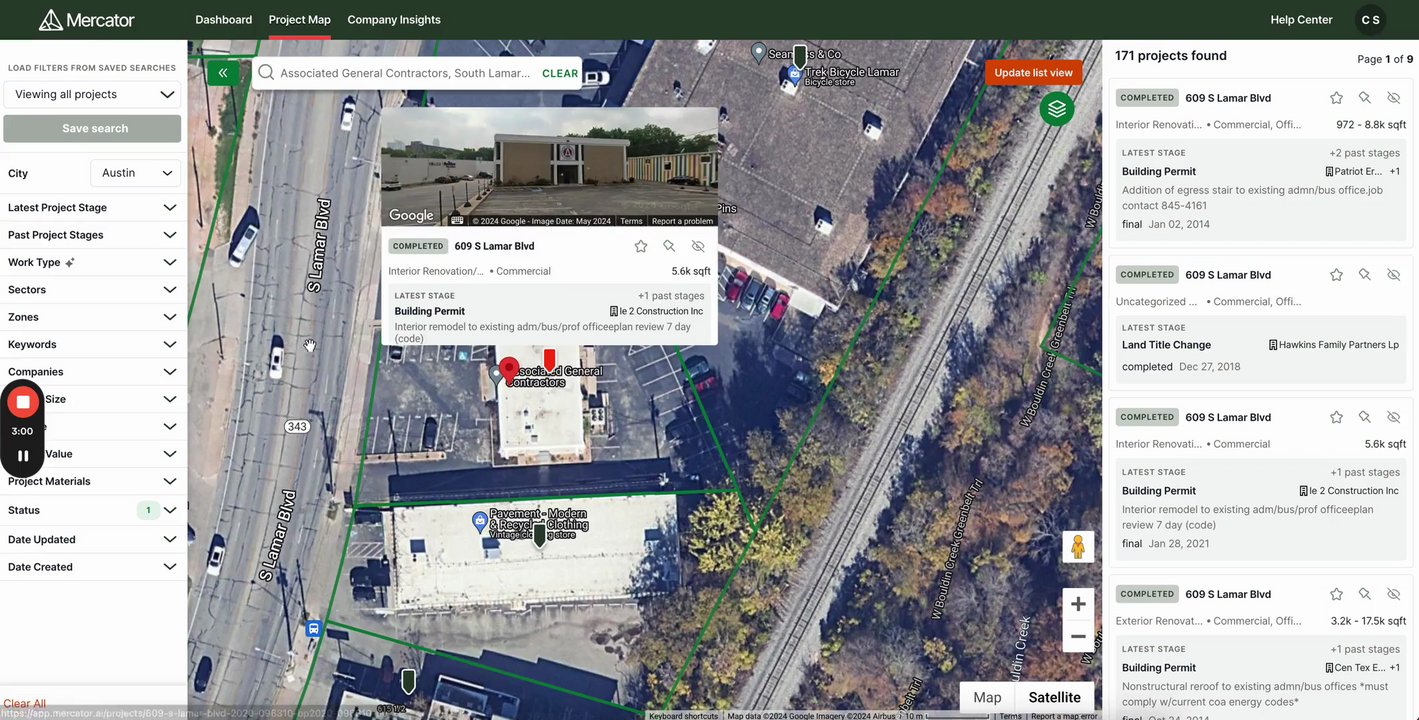Open 609 S Lamar Blvd title in popup
The width and height of the screenshot is (1419, 720).
494,246
